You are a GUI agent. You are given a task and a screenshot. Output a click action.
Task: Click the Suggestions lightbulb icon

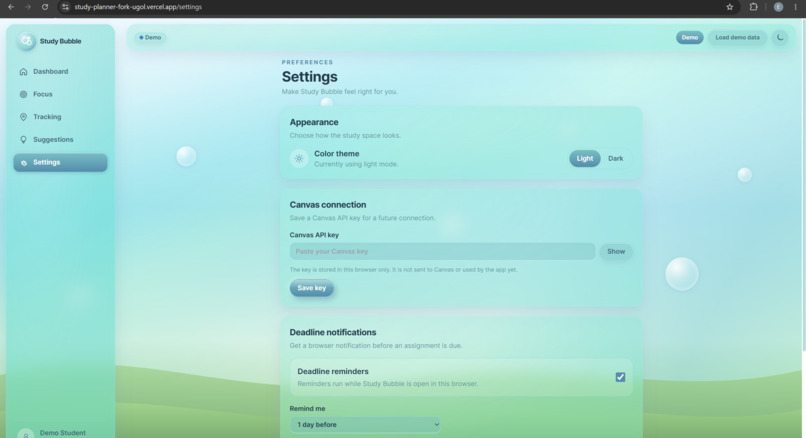coord(23,139)
